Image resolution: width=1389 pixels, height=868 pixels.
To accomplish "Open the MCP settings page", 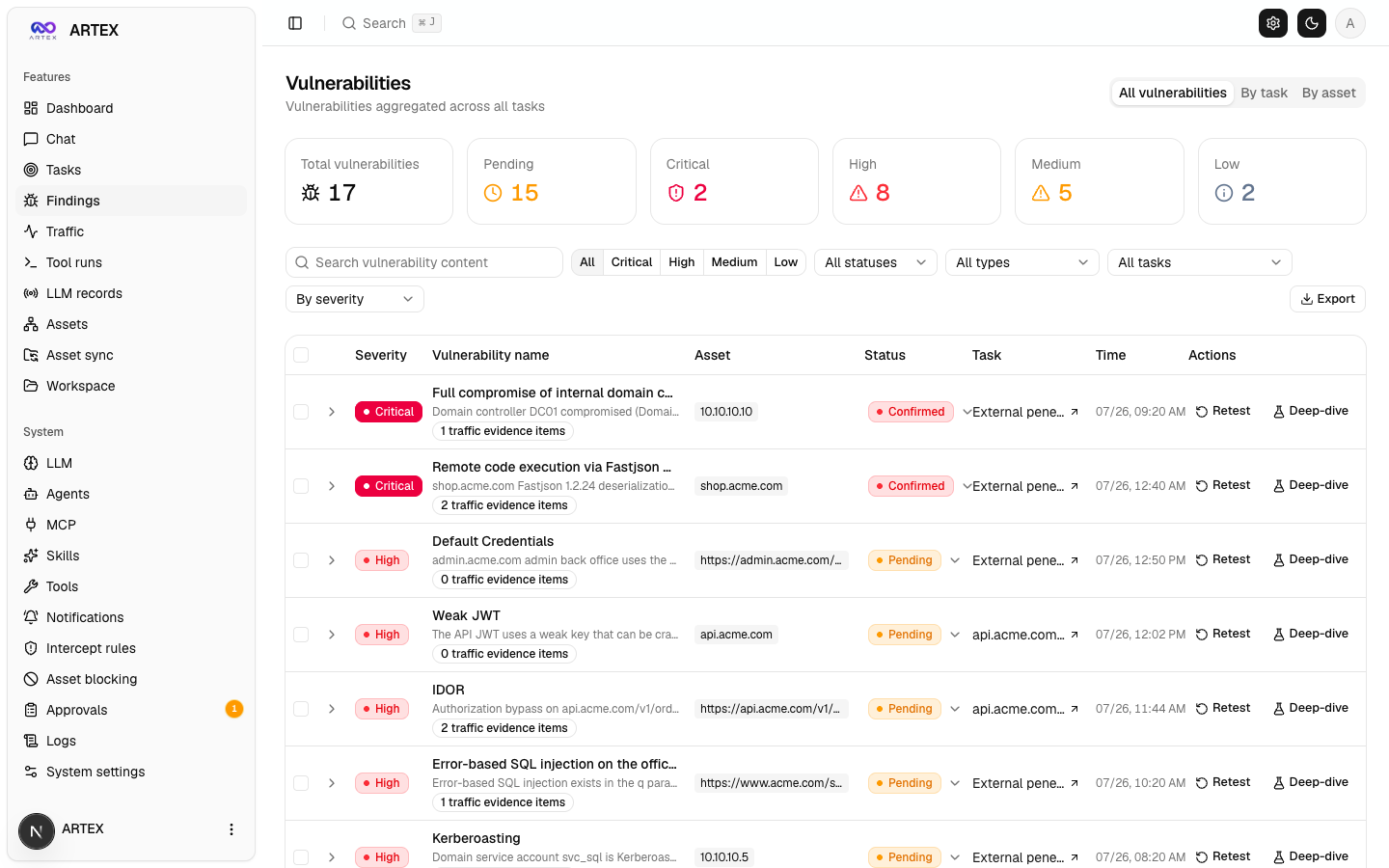I will pos(131,525).
